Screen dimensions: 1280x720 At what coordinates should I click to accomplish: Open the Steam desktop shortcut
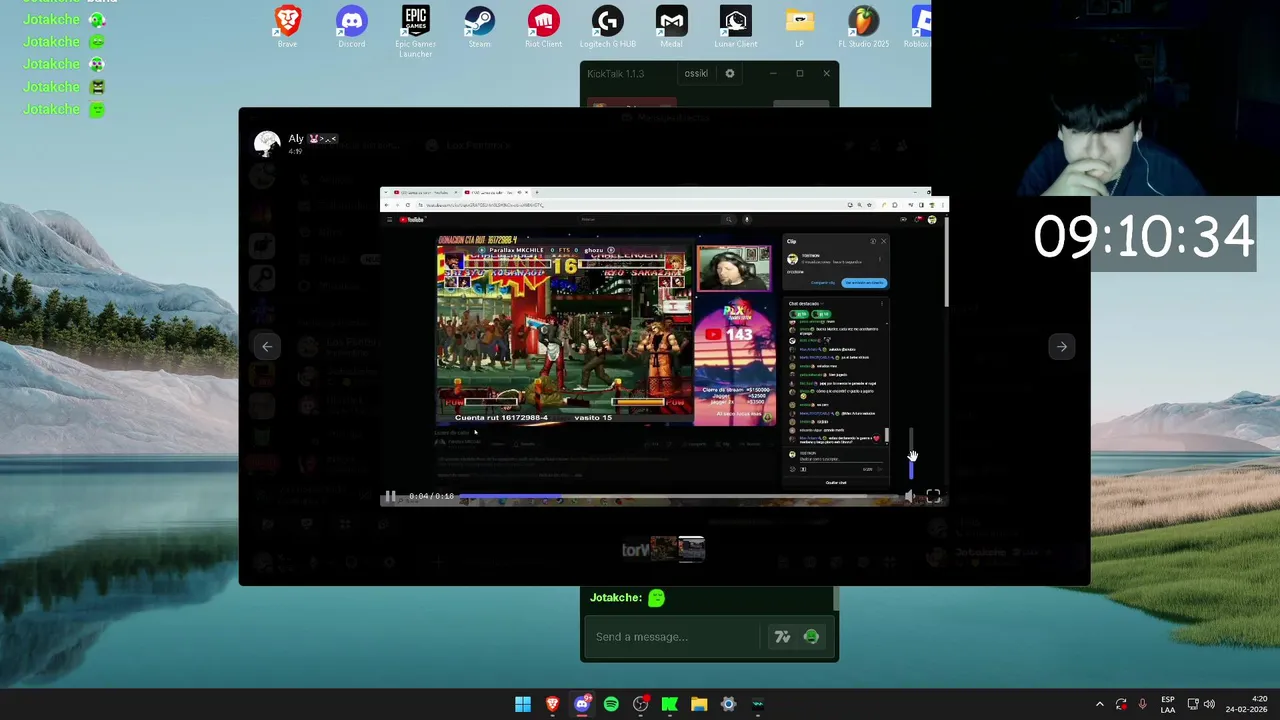tap(479, 27)
